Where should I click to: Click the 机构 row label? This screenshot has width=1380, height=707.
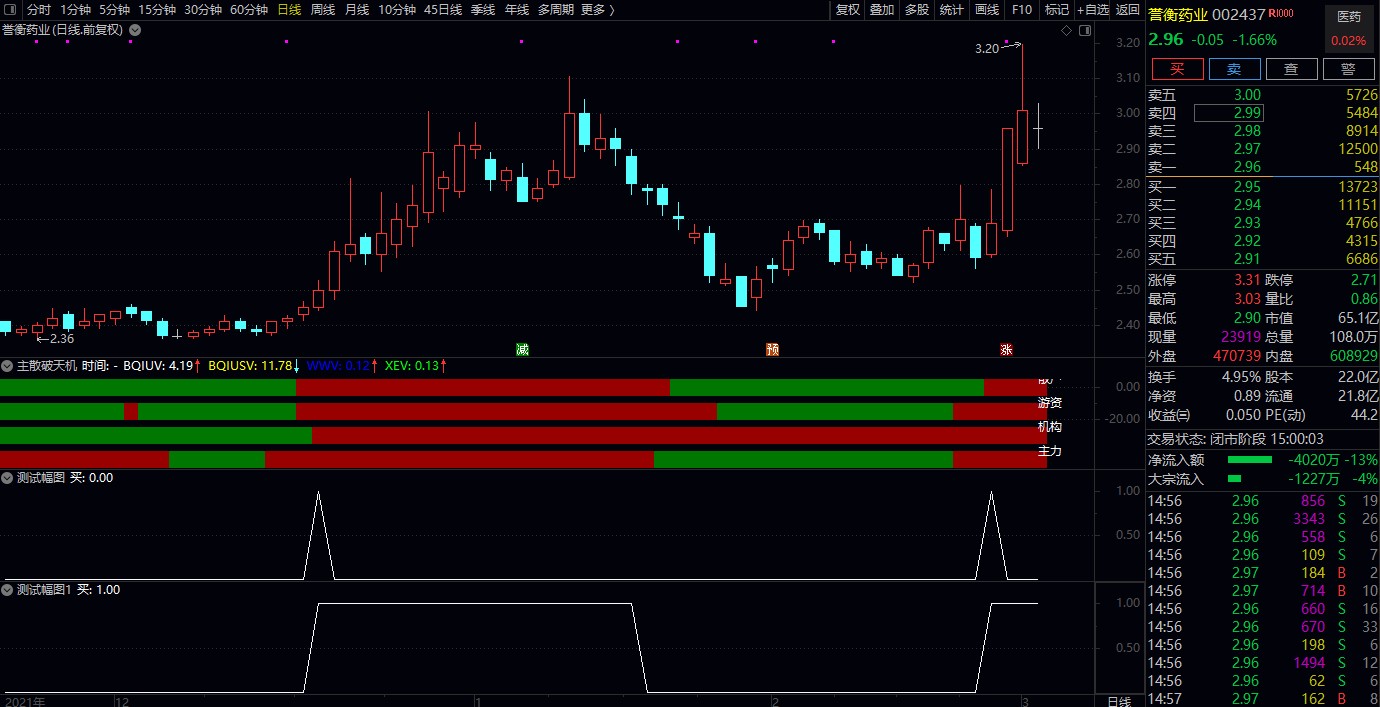point(1050,427)
